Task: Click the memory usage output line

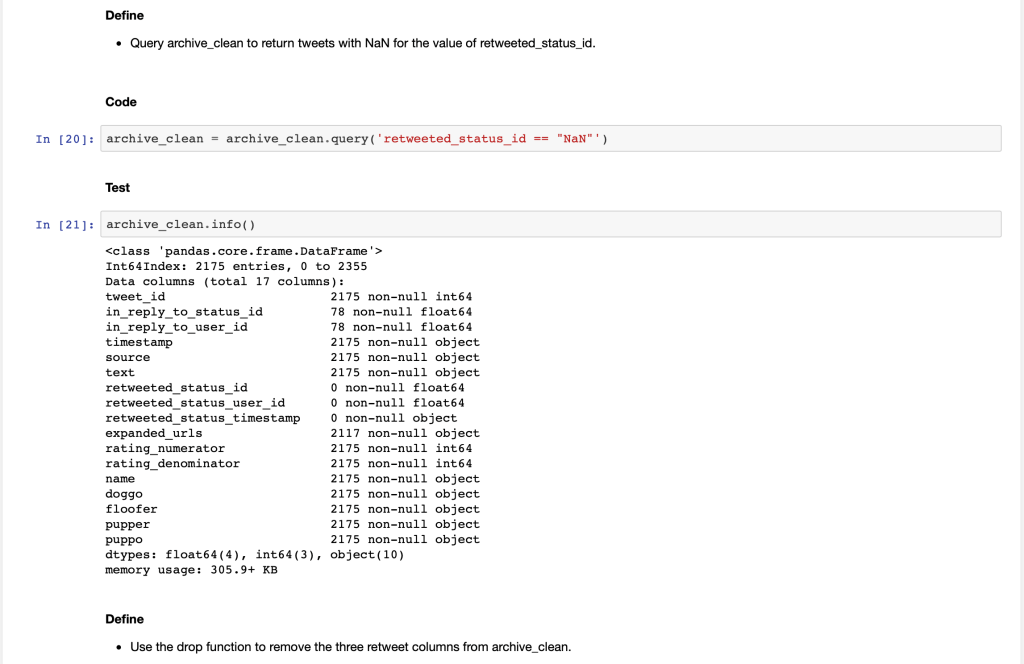Action: point(191,569)
